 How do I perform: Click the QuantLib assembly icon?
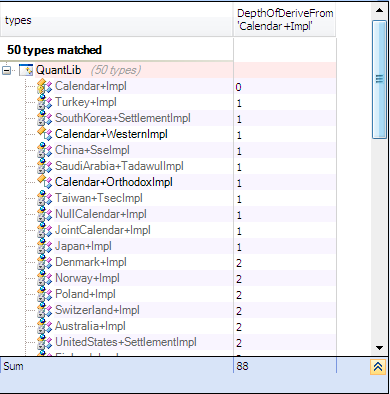point(26,70)
